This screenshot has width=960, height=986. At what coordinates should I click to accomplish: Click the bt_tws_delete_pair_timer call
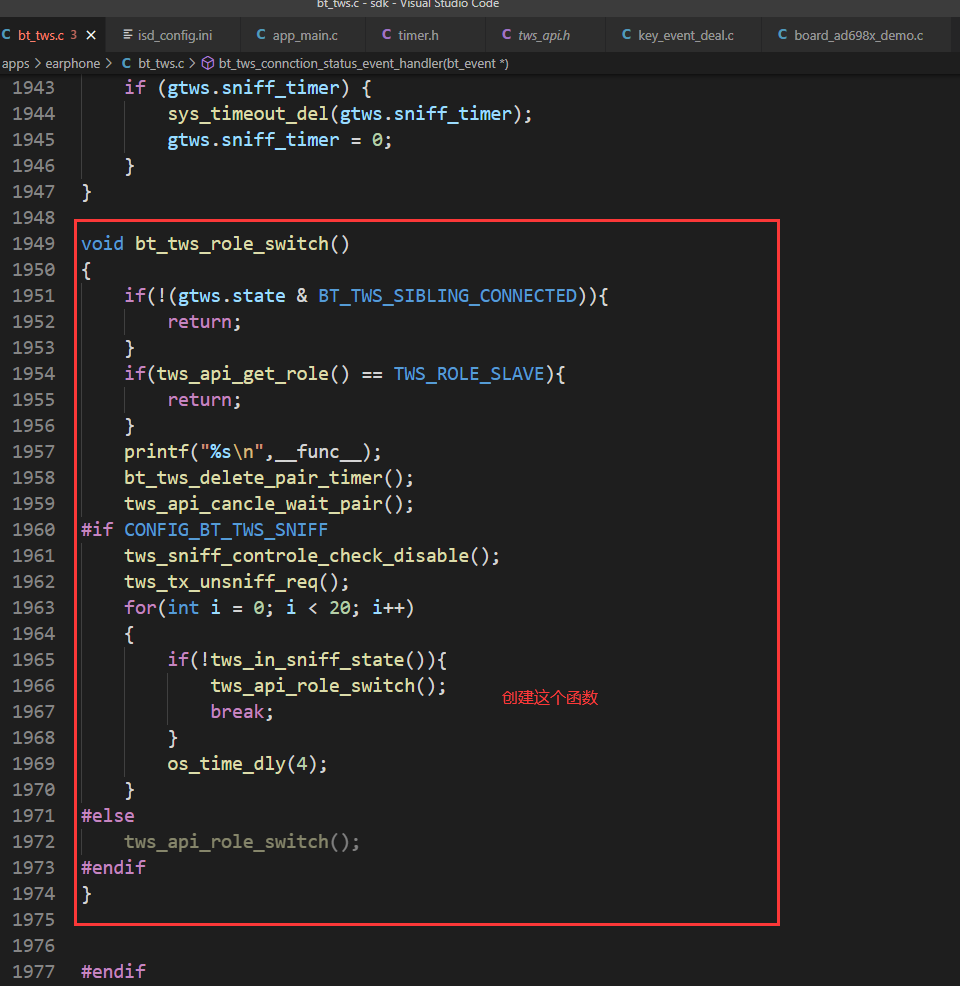tap(253, 478)
